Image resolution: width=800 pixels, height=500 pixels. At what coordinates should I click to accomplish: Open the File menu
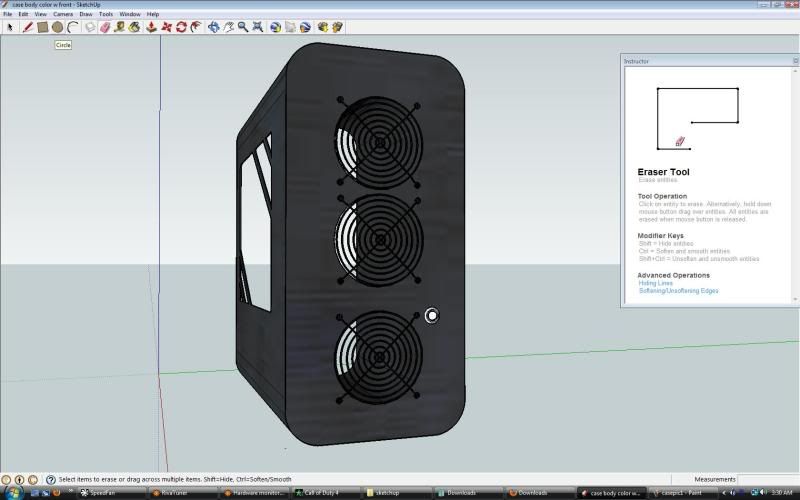pyautogui.click(x=8, y=14)
